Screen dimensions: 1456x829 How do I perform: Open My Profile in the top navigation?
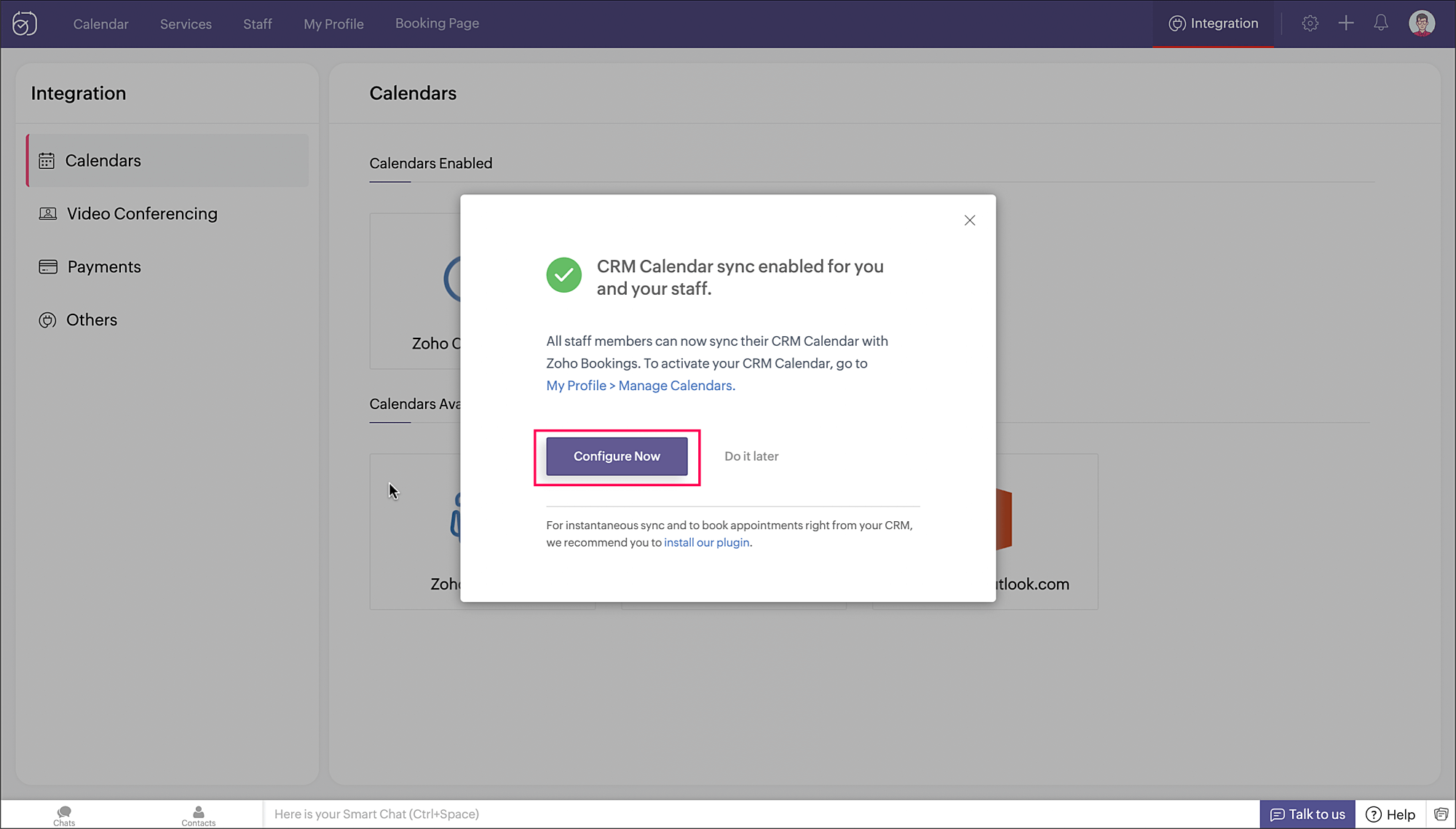click(333, 24)
